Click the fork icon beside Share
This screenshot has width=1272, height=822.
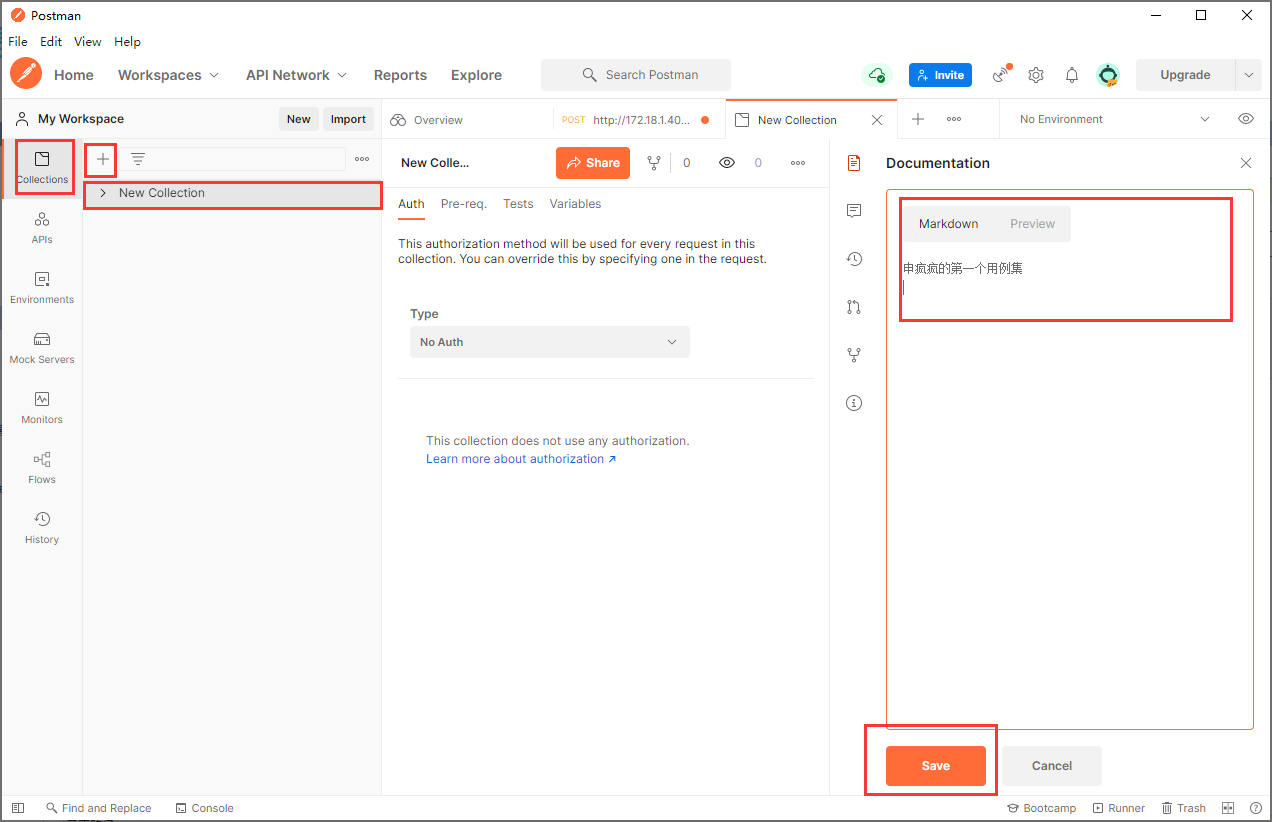[x=654, y=163]
